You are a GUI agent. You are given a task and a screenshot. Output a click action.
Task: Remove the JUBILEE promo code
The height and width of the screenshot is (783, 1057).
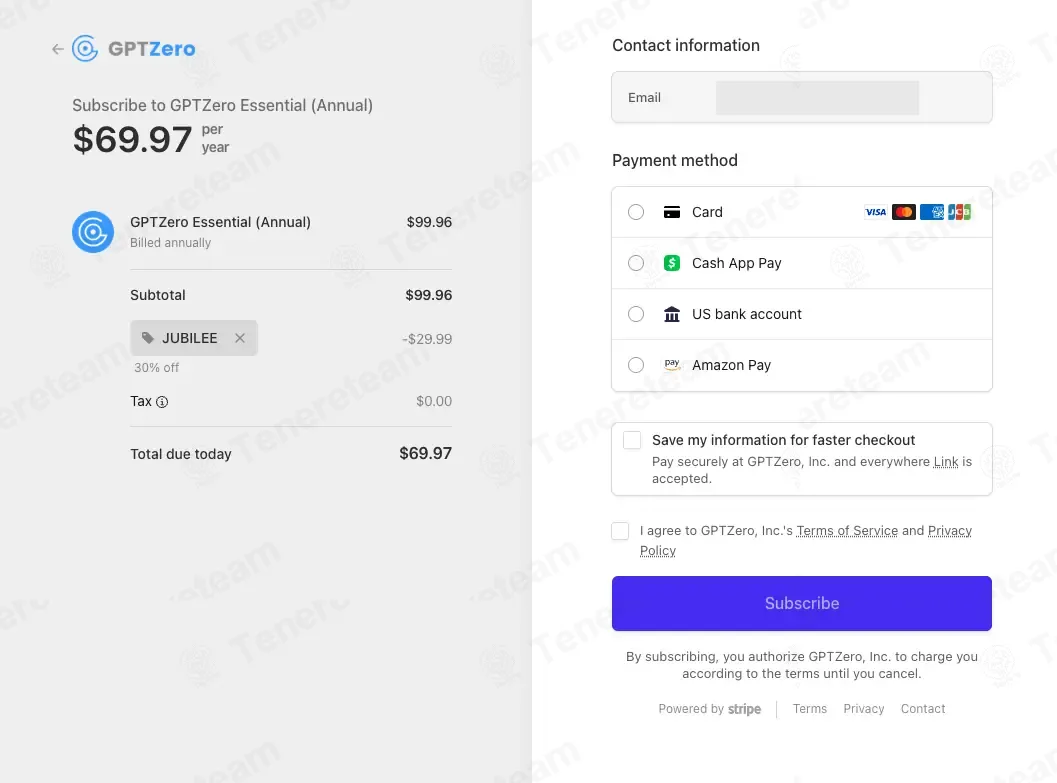tap(240, 338)
